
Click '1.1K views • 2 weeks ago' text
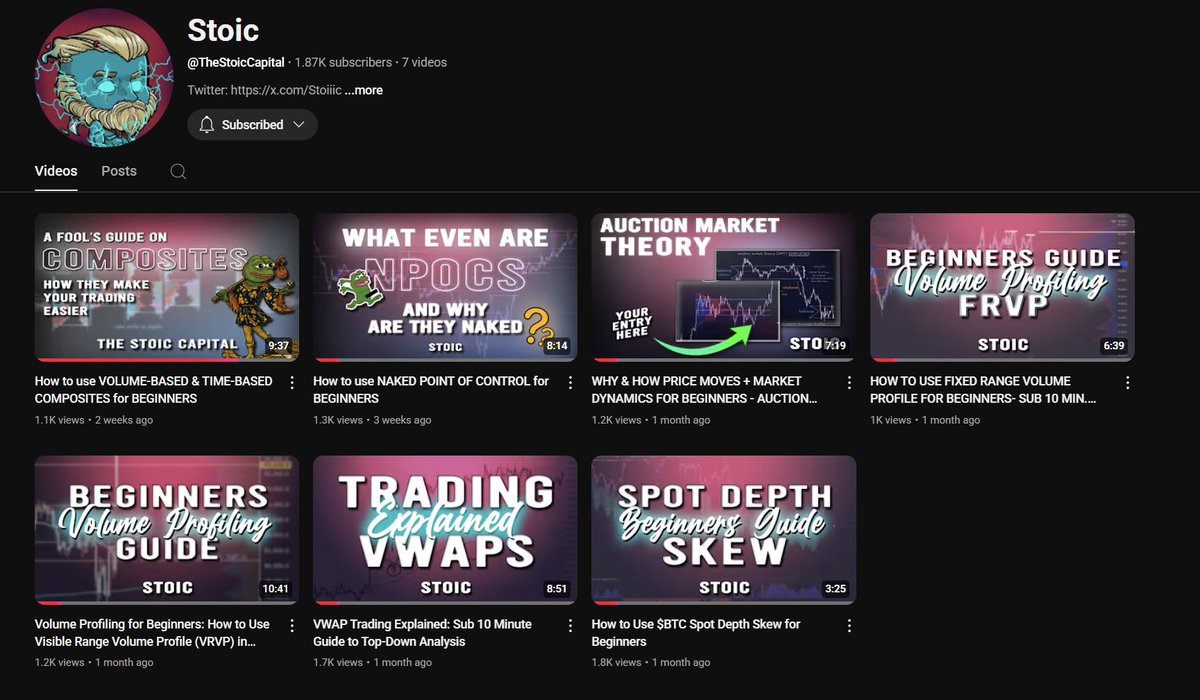click(x=94, y=420)
